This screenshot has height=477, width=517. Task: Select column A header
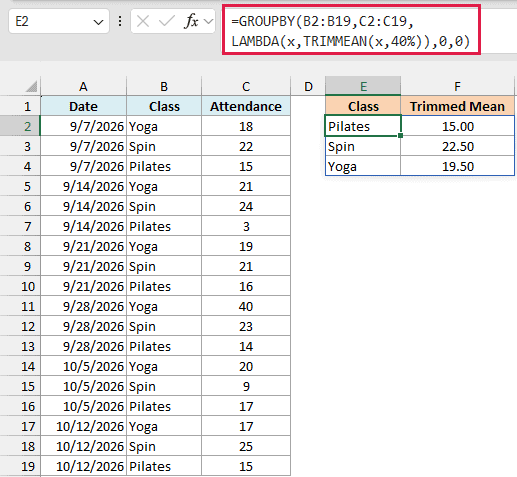(x=83, y=87)
